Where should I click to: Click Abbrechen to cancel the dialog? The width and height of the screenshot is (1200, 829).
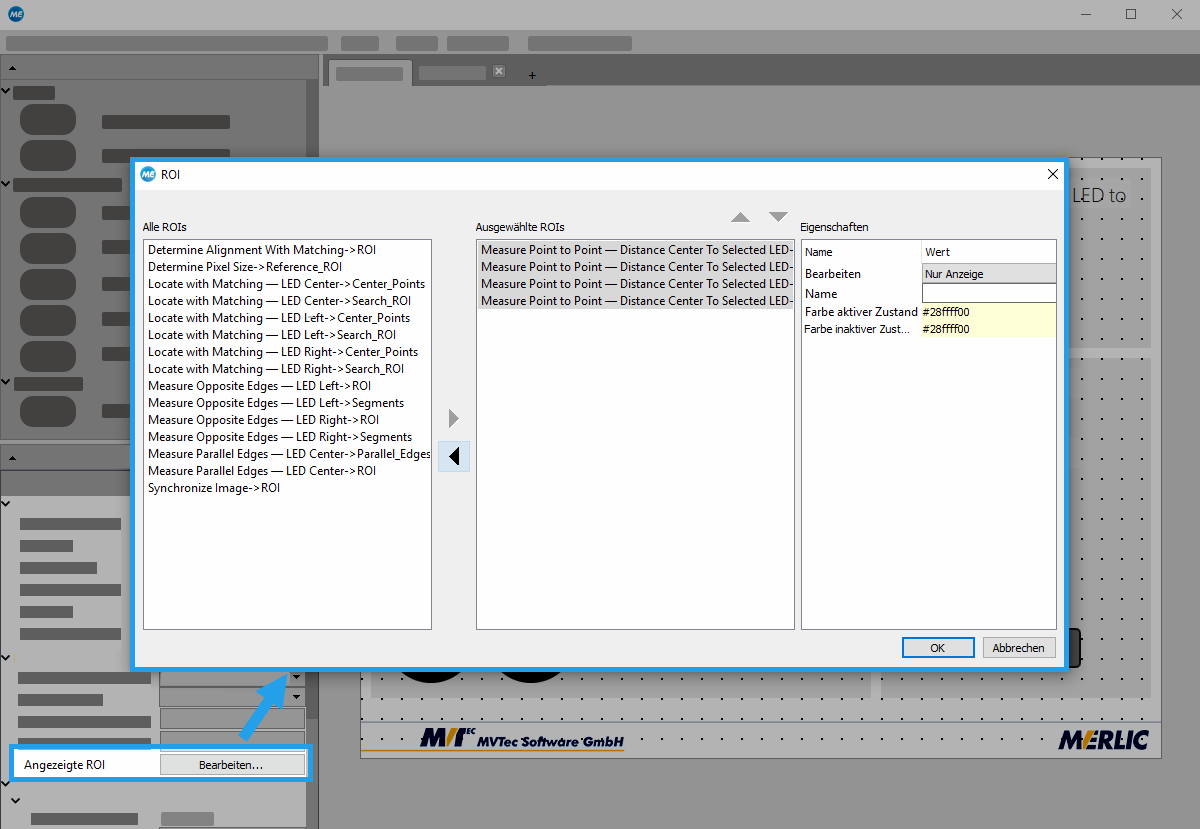1018,648
